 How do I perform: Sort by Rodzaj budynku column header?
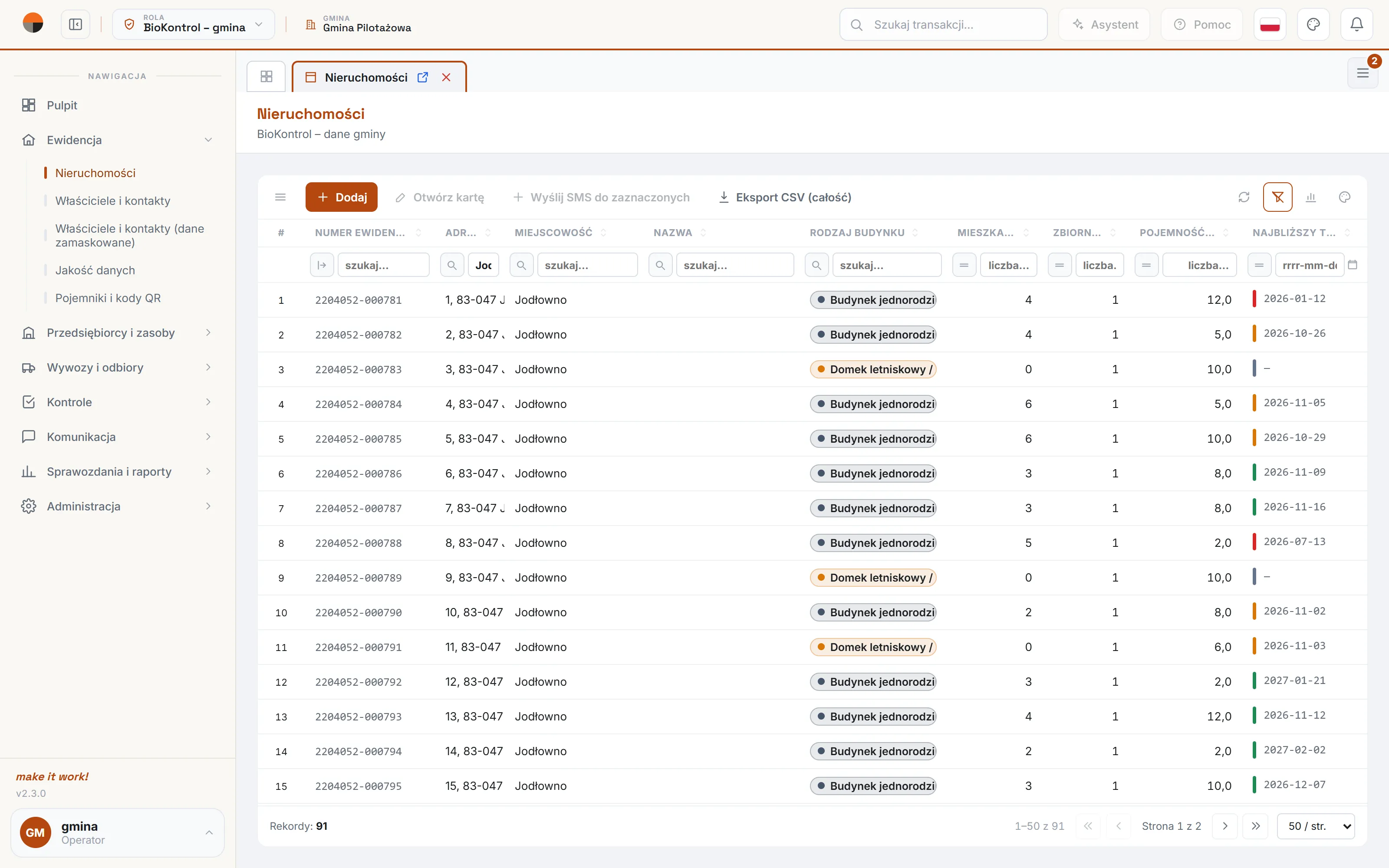coord(857,233)
